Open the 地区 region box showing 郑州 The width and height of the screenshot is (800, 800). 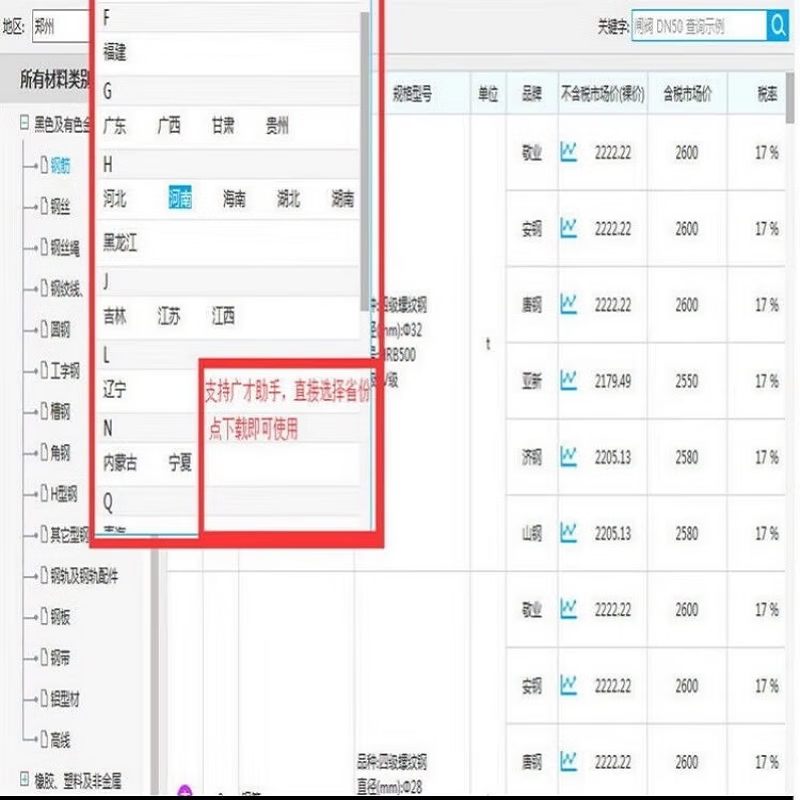(61, 26)
